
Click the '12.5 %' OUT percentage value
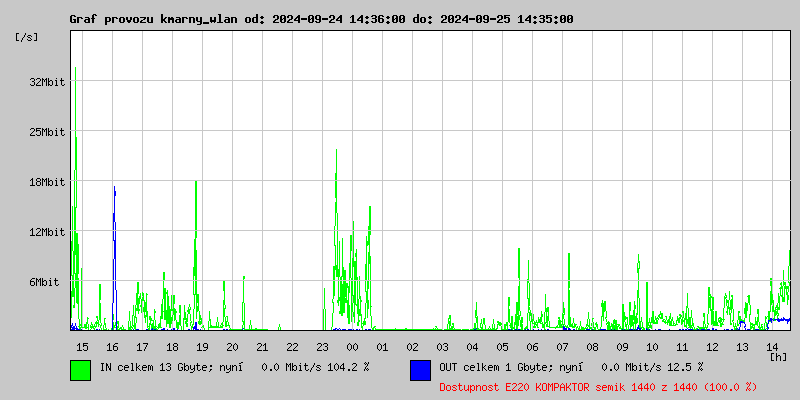point(684,367)
